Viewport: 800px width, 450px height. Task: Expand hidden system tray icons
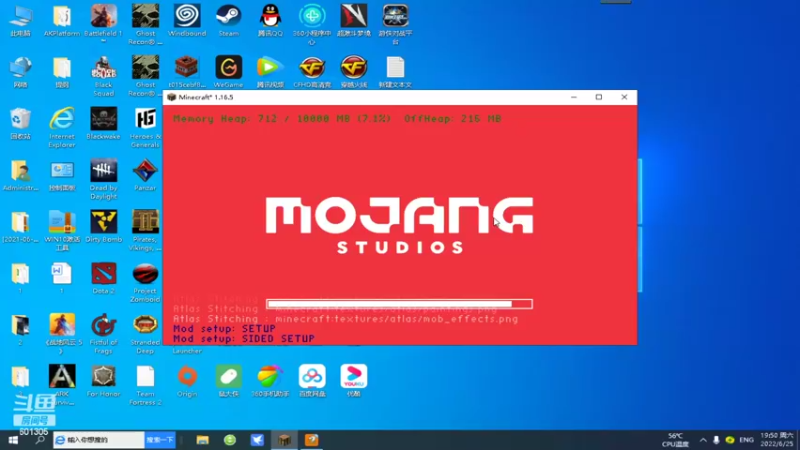[x=703, y=440]
